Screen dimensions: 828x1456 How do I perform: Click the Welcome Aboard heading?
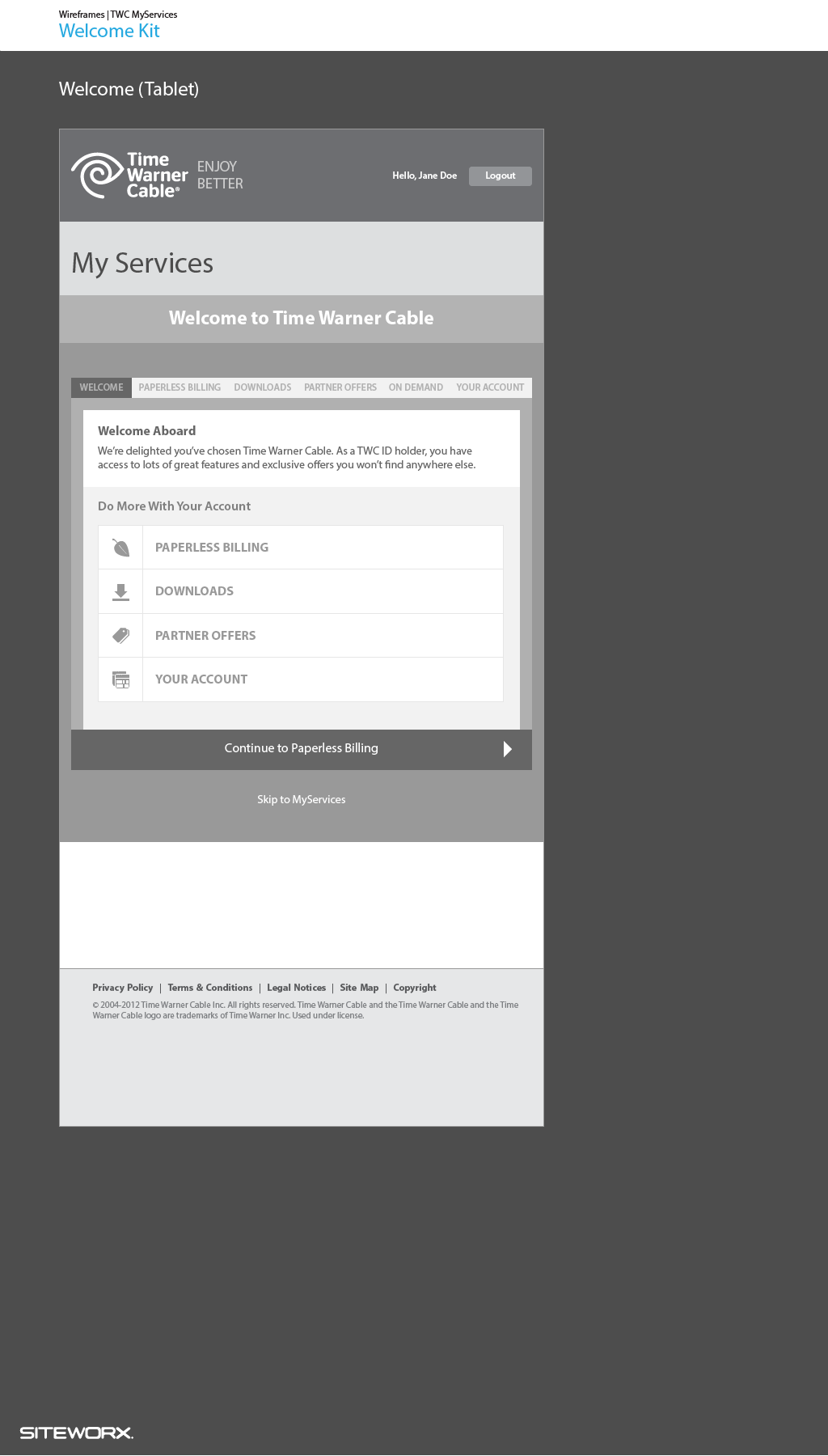tap(147, 431)
